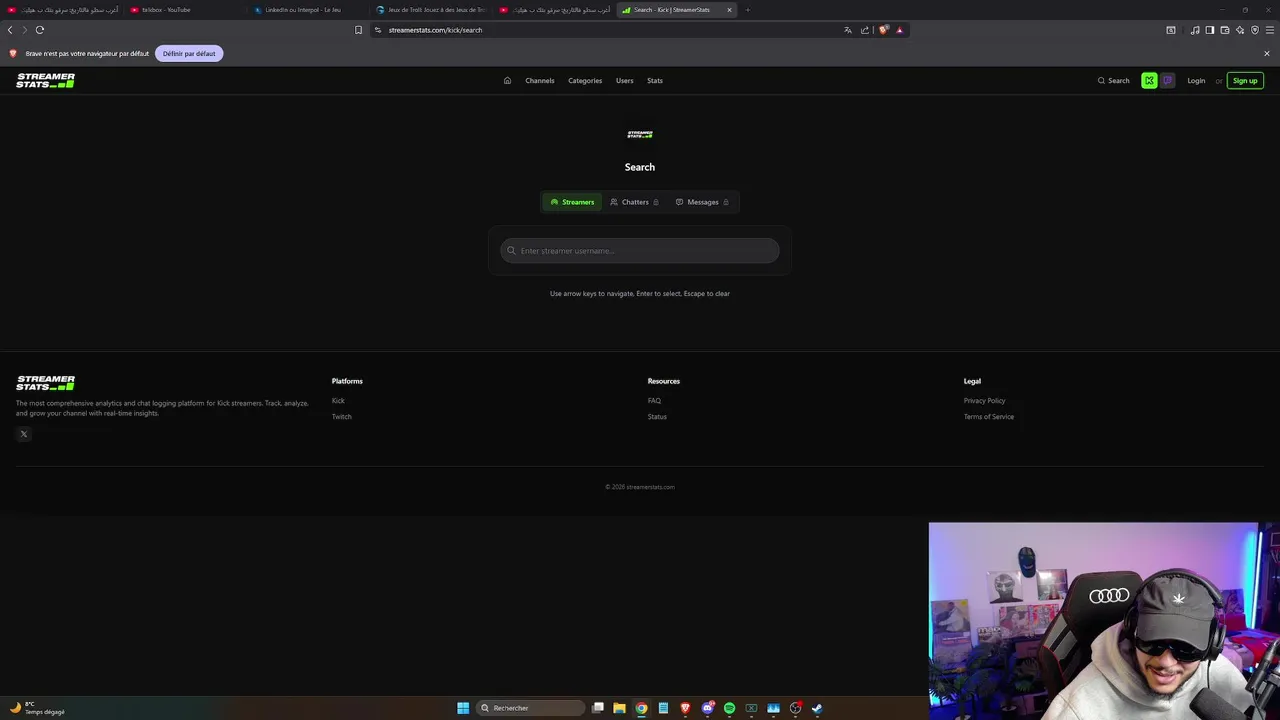Click the share page icon
This screenshot has width=1280, height=720.
click(865, 30)
